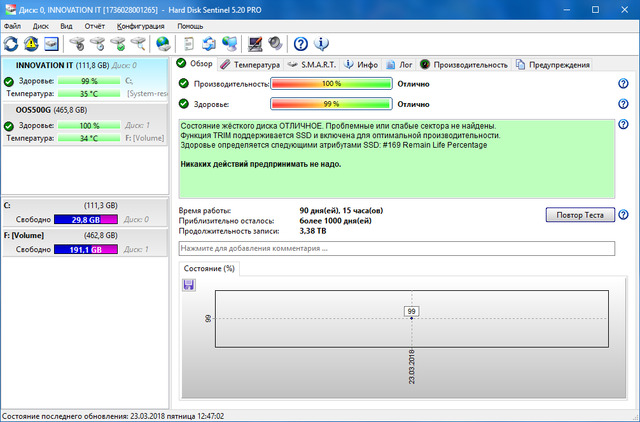The height and width of the screenshot is (422, 640).
Task: Click the speaker icon in the toolbar
Action: pos(273,44)
